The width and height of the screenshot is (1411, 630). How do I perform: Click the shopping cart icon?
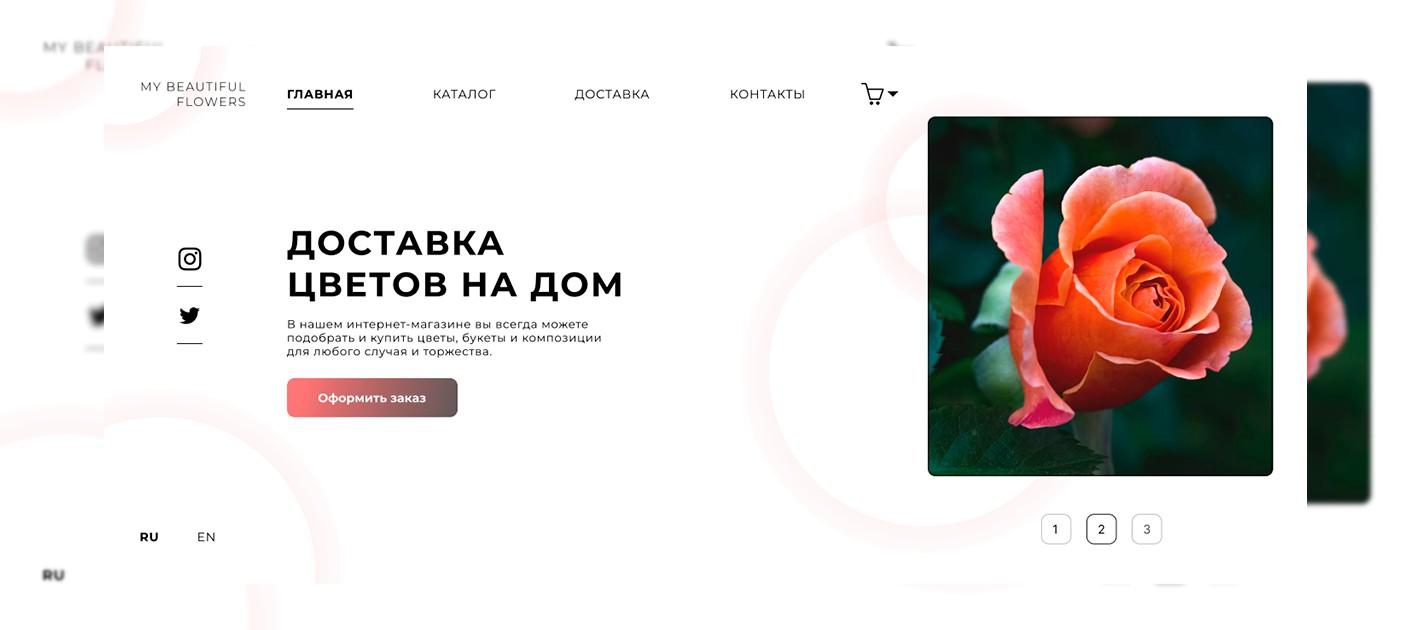pos(872,94)
